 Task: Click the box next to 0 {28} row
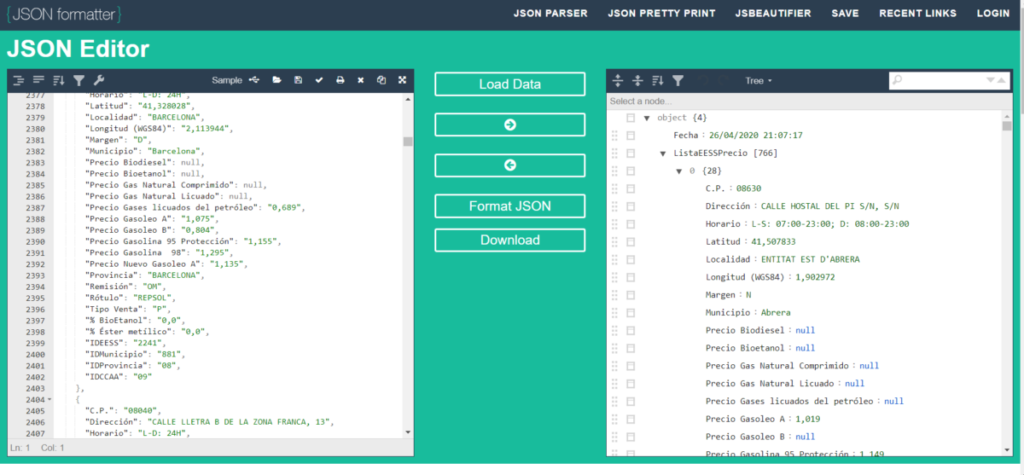(630, 171)
